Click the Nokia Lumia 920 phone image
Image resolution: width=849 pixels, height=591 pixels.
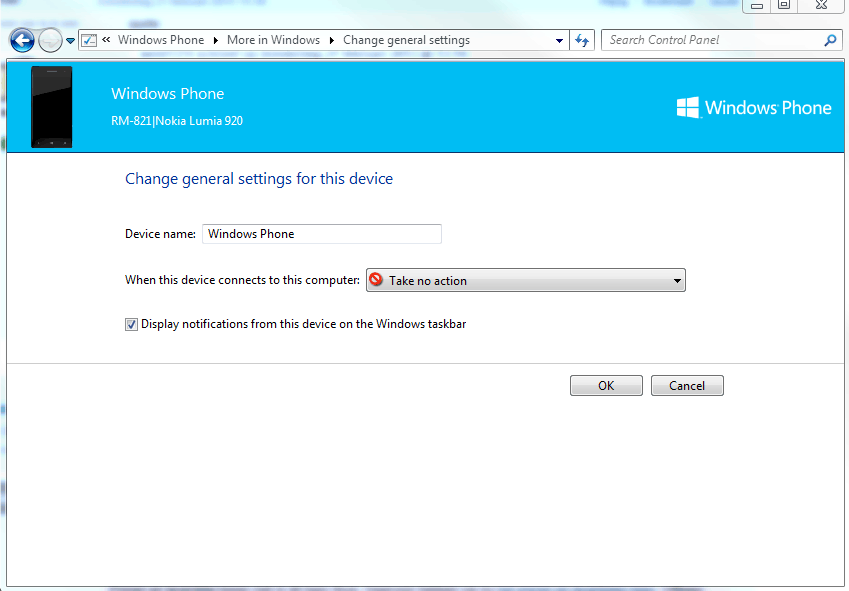tap(51, 107)
